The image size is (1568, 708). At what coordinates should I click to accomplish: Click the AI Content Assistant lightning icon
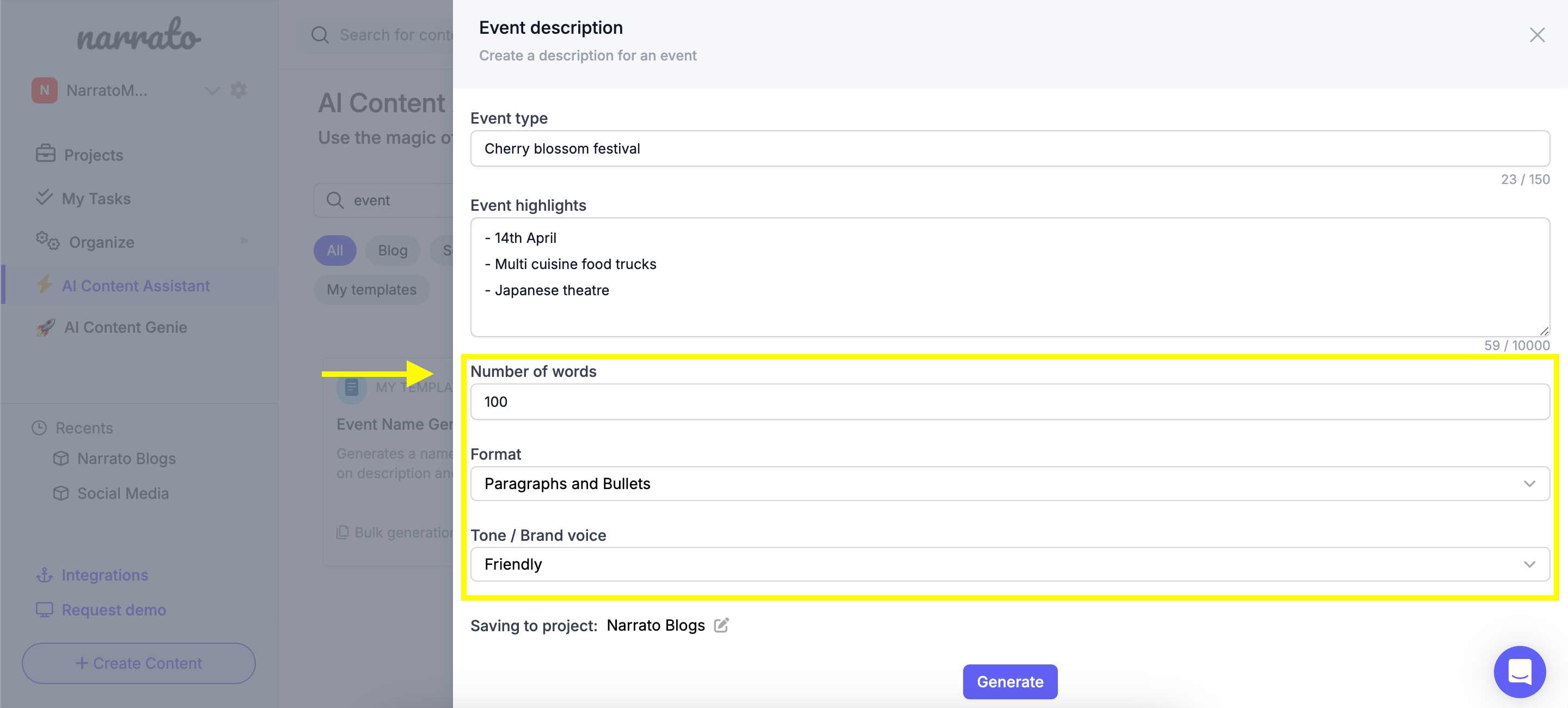45,285
